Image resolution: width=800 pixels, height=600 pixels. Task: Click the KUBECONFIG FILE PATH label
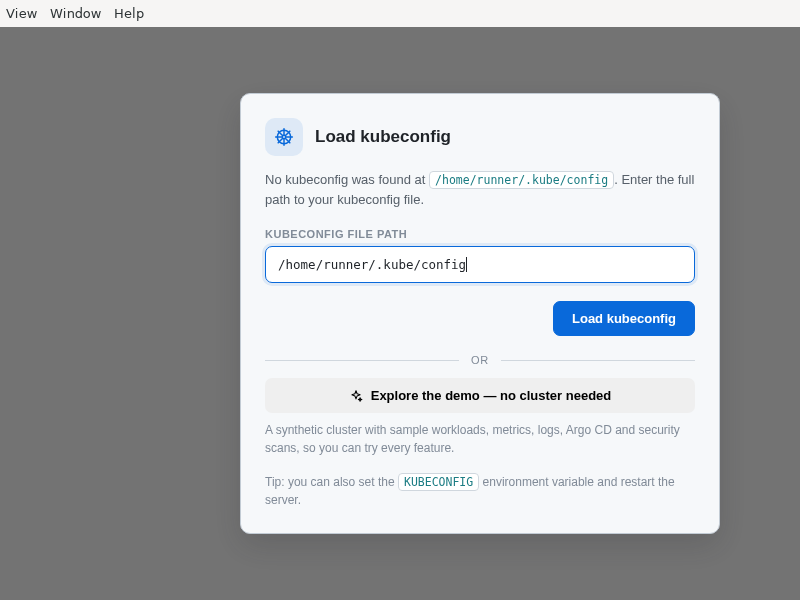[336, 234]
